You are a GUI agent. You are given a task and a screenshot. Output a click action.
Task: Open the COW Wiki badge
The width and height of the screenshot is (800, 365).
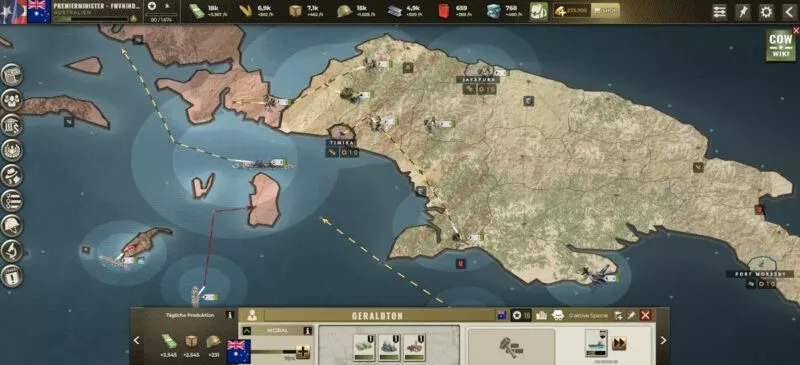pos(780,45)
